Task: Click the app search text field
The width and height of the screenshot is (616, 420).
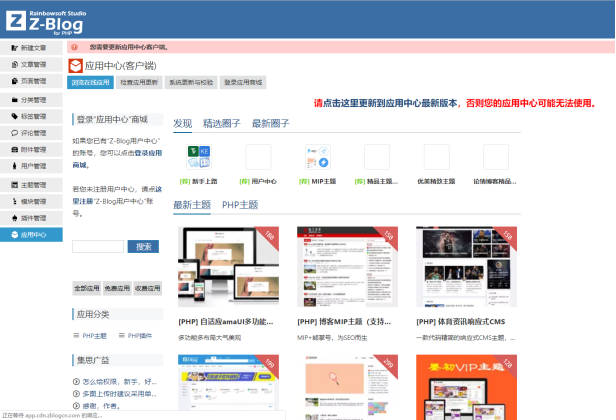Action: (x=98, y=246)
